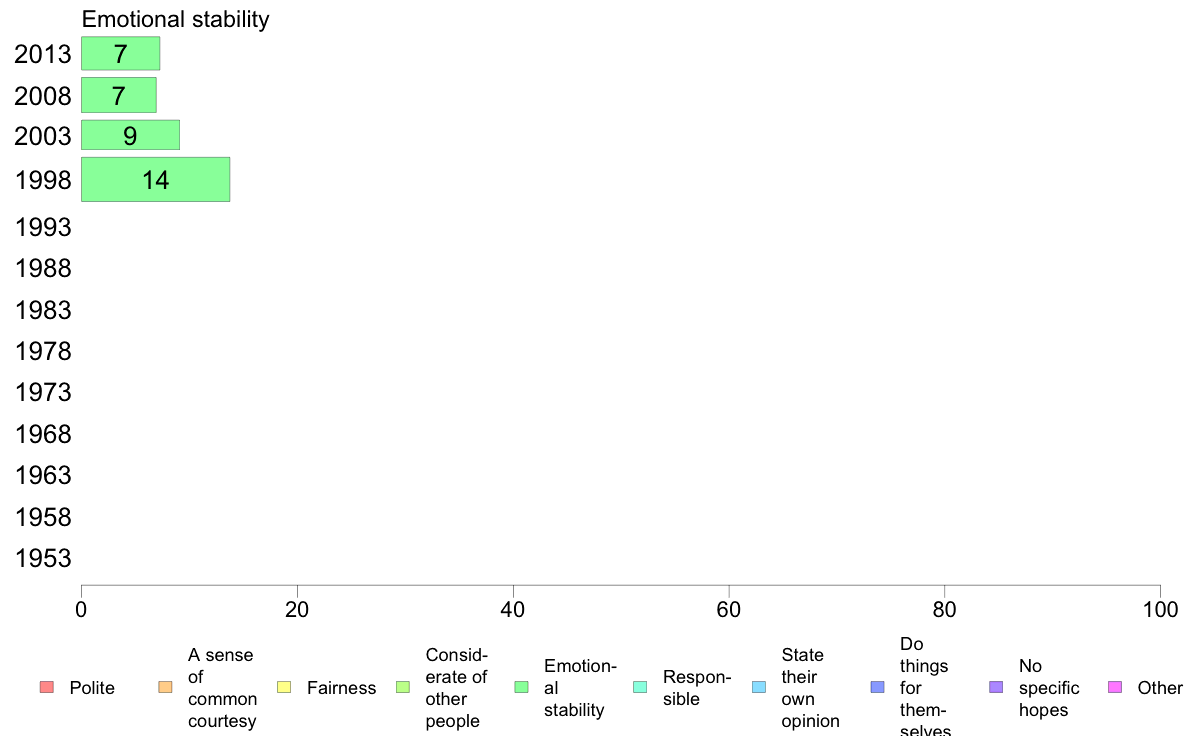Click the Polite legend color swatch
Viewport: 1188px width, 736px height.
coord(47,687)
